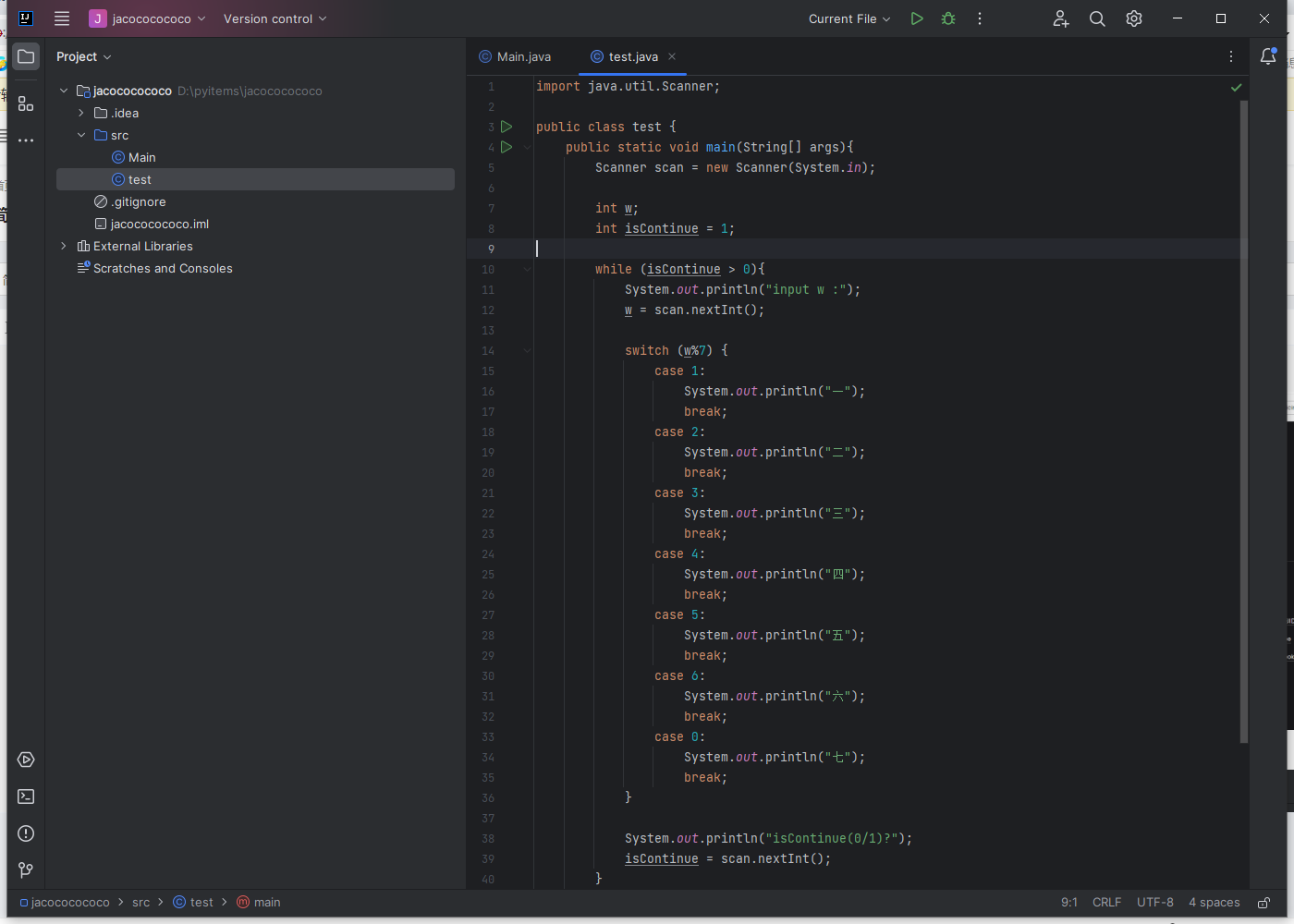1294x924 pixels.
Task: Change CRLF line separator
Action: coord(1106,903)
